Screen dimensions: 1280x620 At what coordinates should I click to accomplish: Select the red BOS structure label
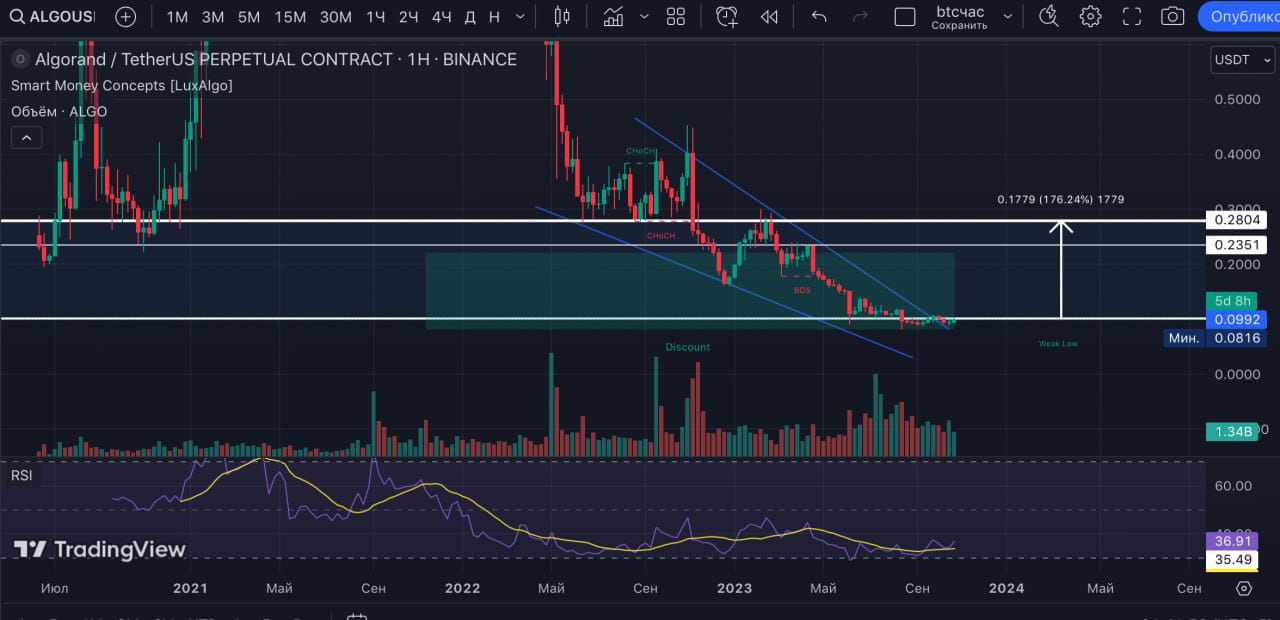pyautogui.click(x=802, y=290)
